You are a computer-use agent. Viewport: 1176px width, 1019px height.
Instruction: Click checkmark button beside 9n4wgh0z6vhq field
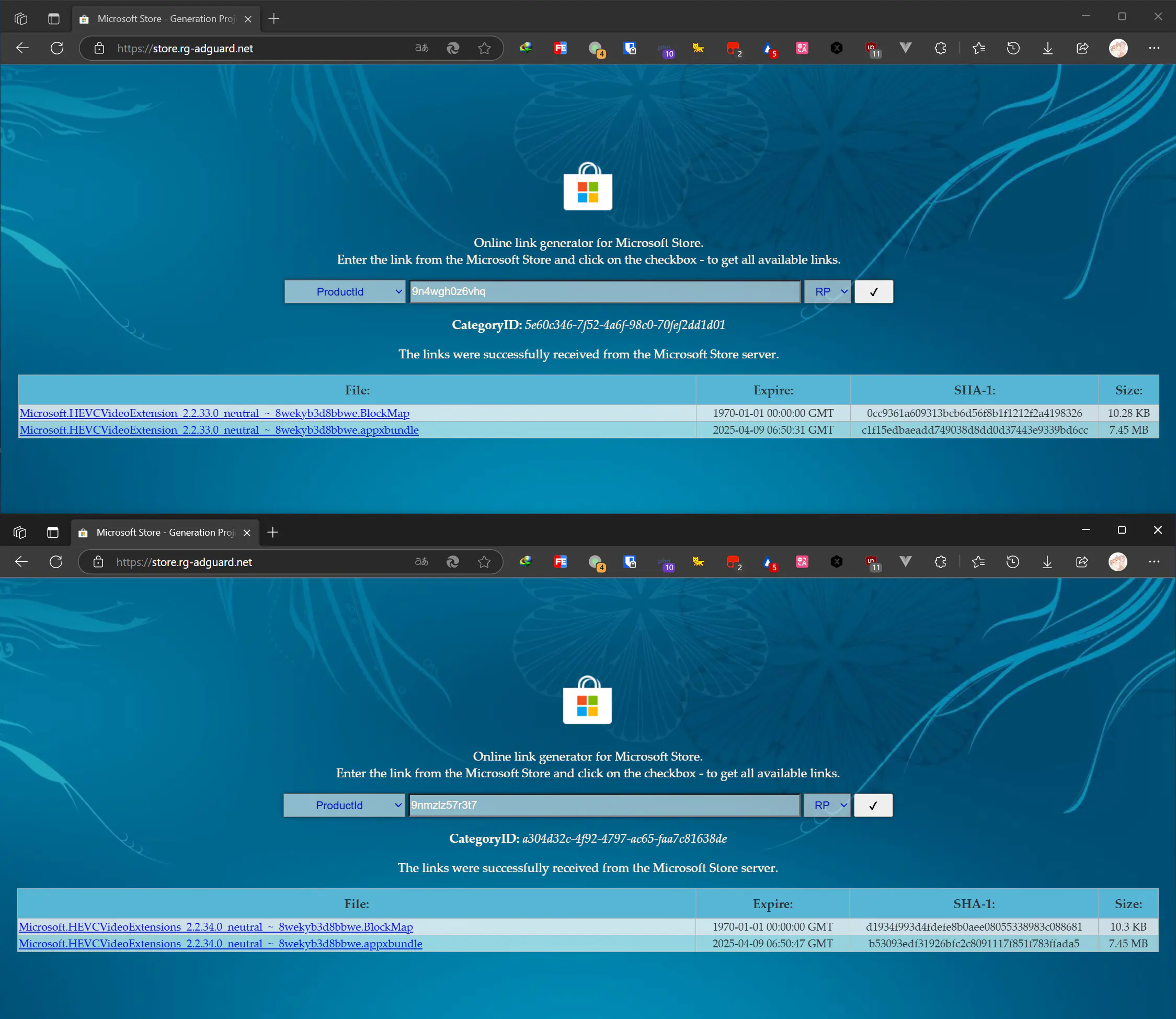(874, 292)
